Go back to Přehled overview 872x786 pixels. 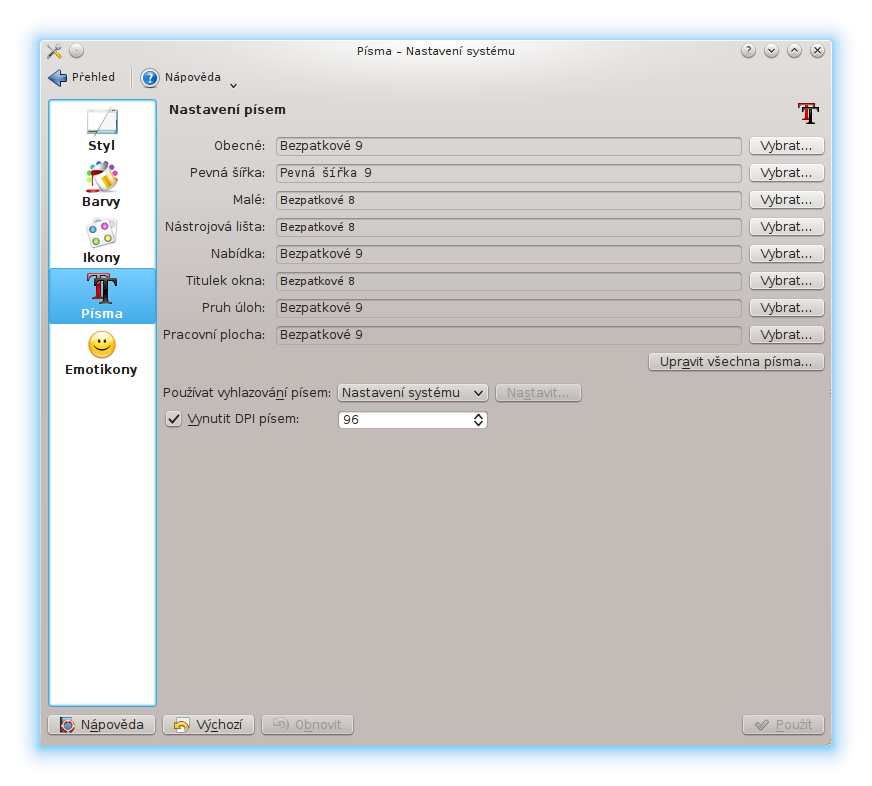coord(82,77)
